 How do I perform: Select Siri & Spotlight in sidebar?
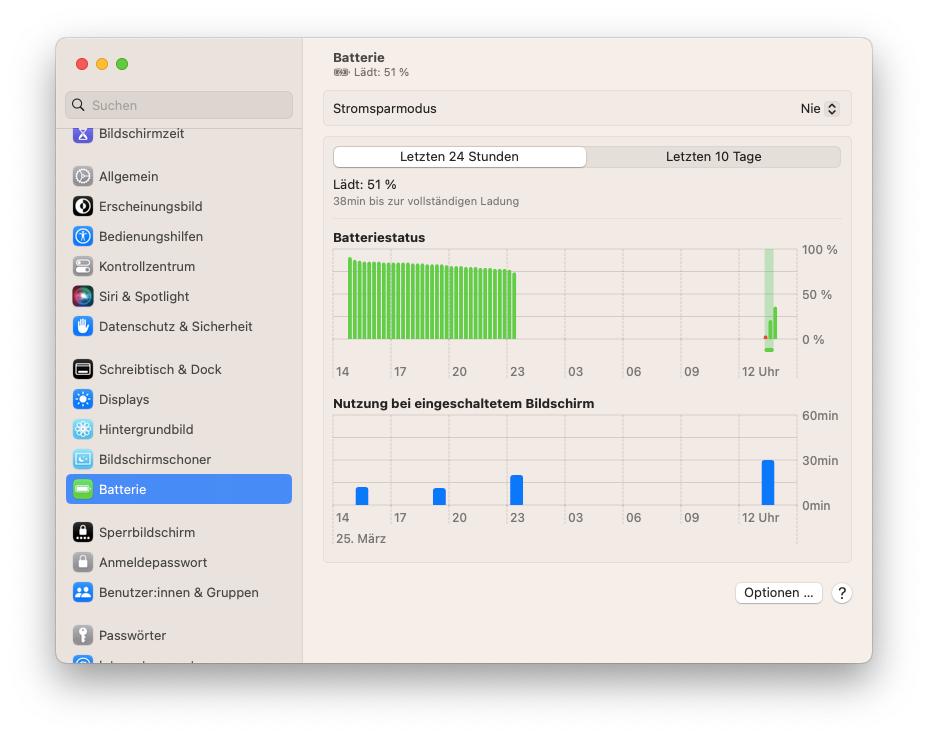tap(179, 297)
